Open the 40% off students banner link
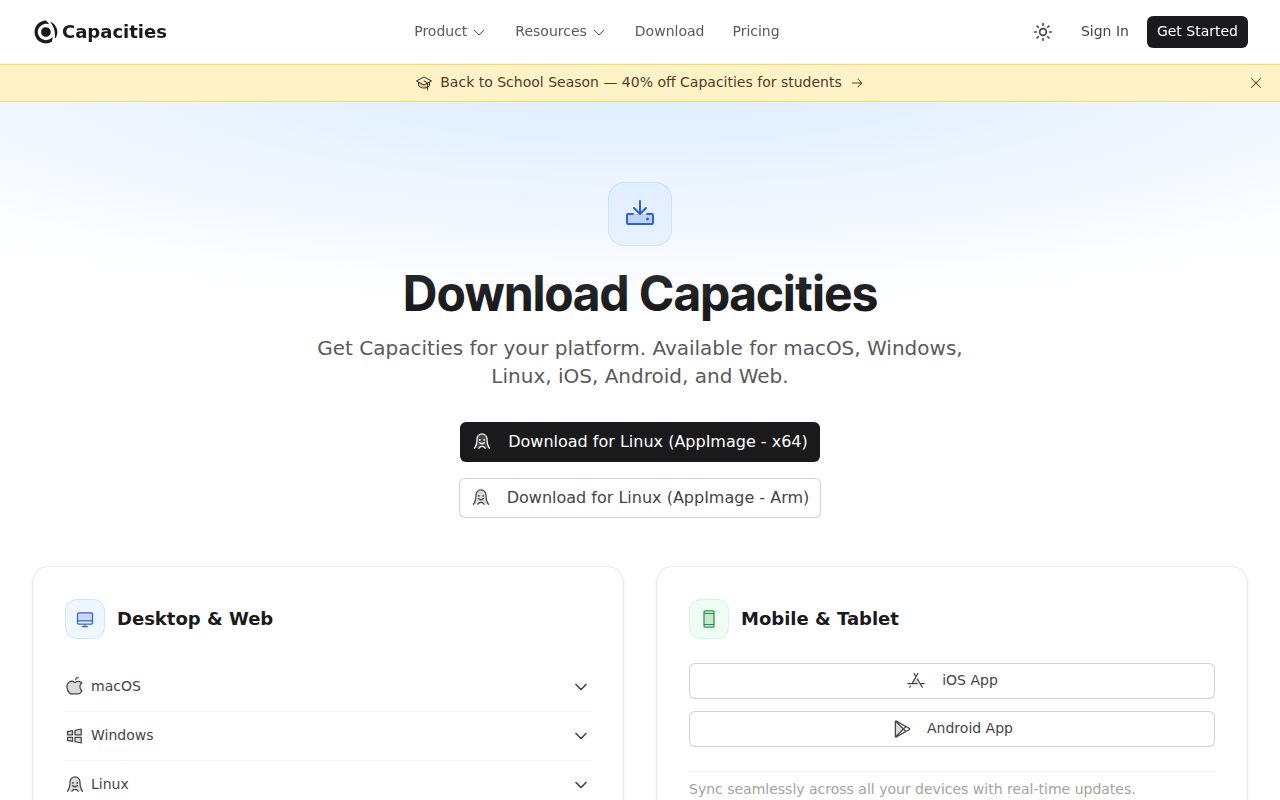Viewport: 1280px width, 800px height. tap(640, 83)
